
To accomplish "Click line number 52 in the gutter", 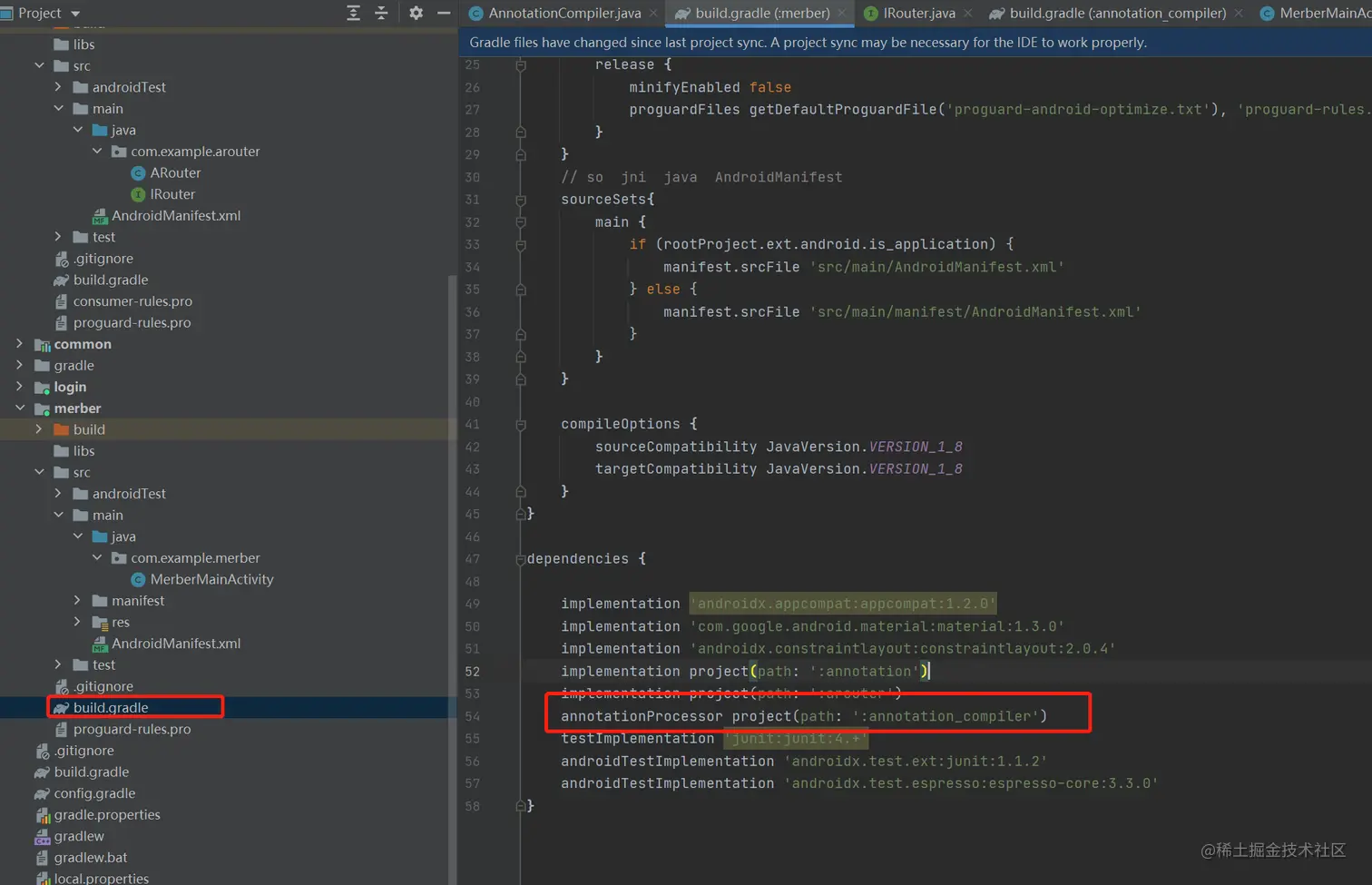I will point(473,672).
